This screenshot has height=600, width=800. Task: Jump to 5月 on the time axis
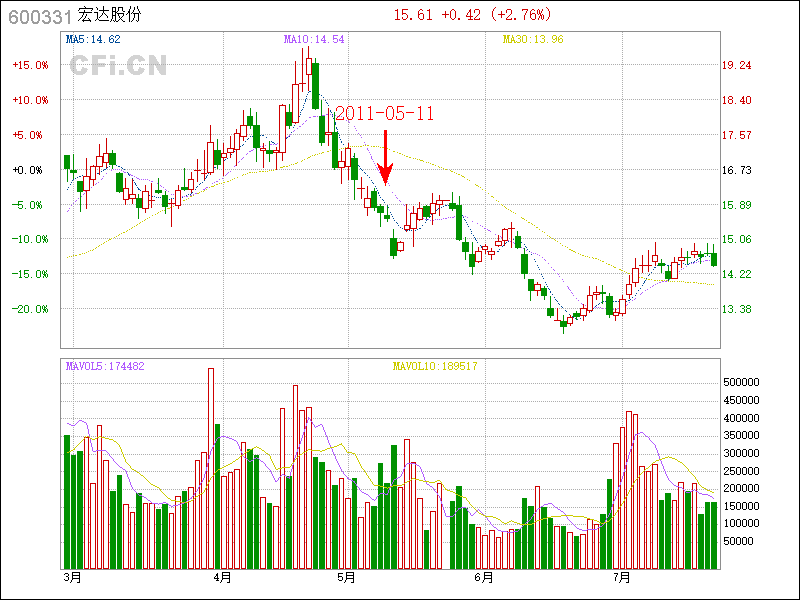pos(347,577)
